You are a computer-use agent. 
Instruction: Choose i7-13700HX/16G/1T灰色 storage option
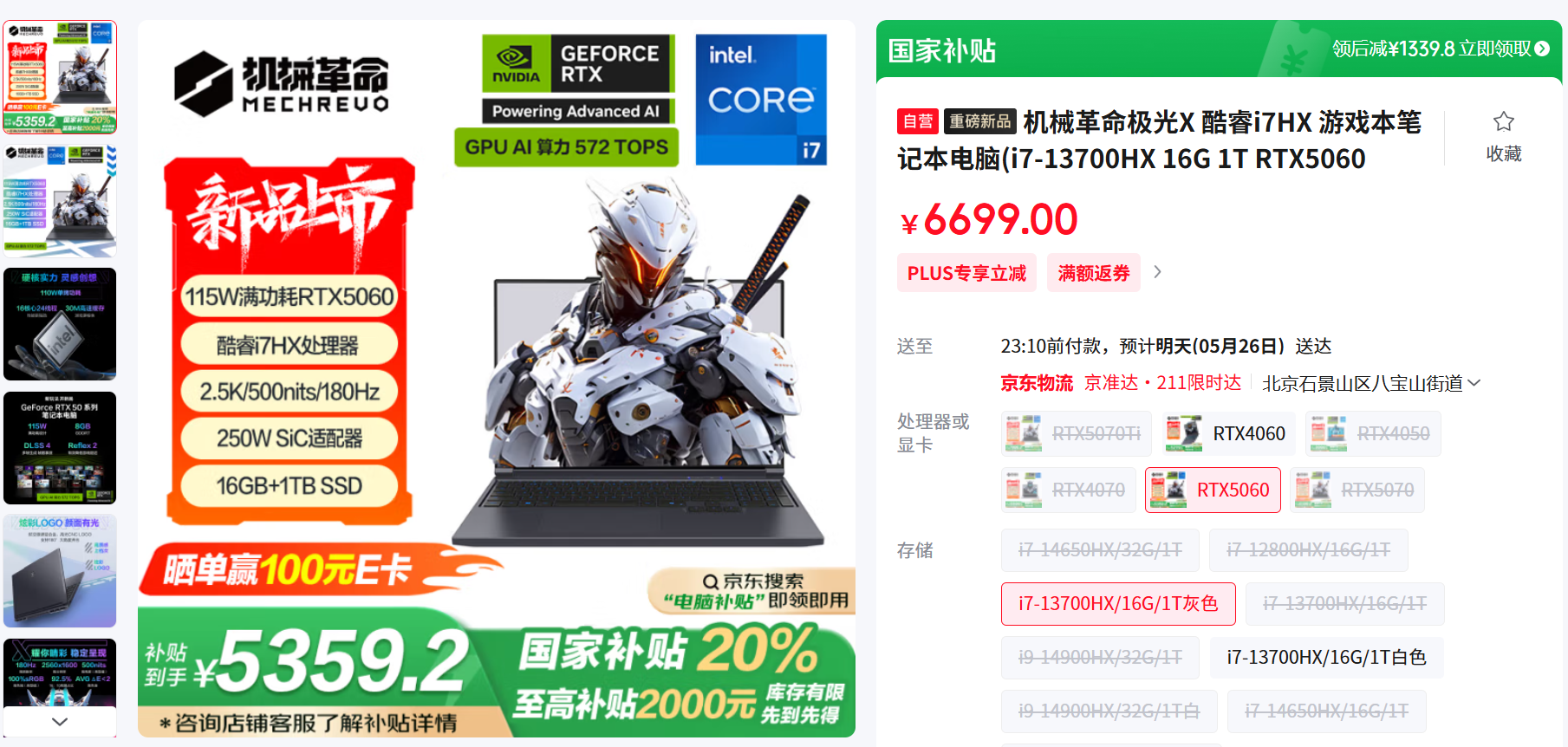pos(1118,604)
